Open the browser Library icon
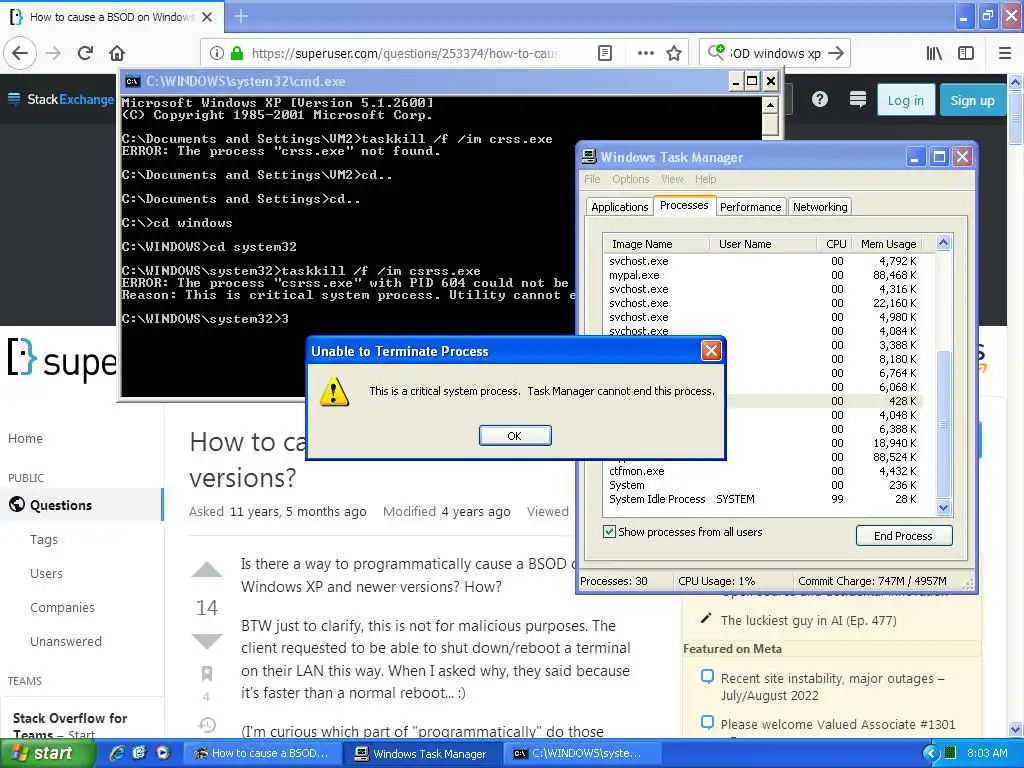1024x768 pixels. click(934, 54)
